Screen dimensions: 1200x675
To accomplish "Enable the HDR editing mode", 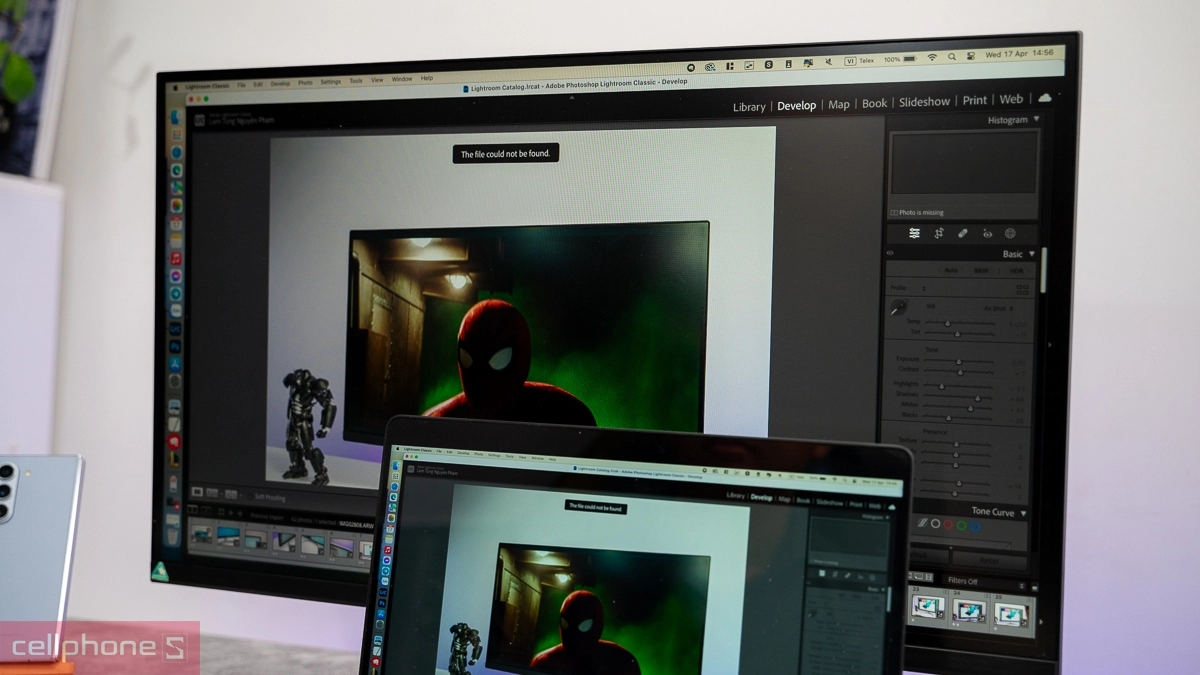I will pos(1016,271).
